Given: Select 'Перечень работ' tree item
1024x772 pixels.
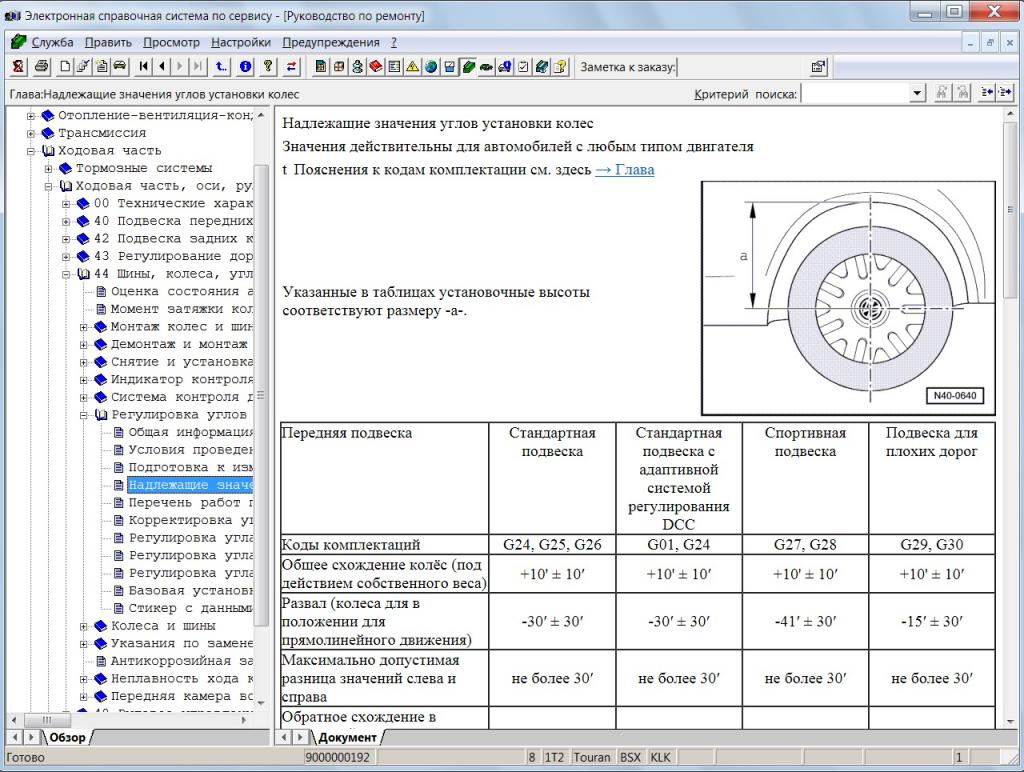Looking at the screenshot, I should pyautogui.click(x=191, y=503).
